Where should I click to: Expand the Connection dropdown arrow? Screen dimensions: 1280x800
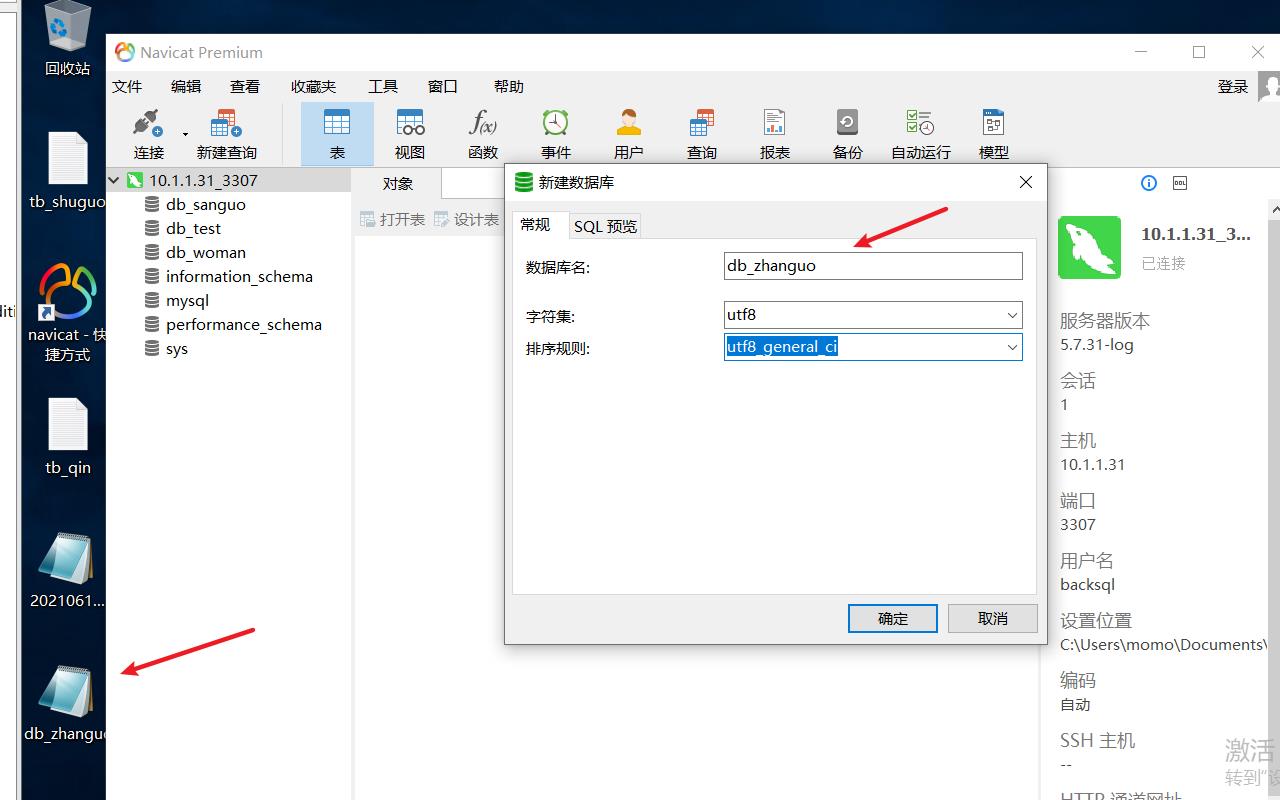[185, 134]
